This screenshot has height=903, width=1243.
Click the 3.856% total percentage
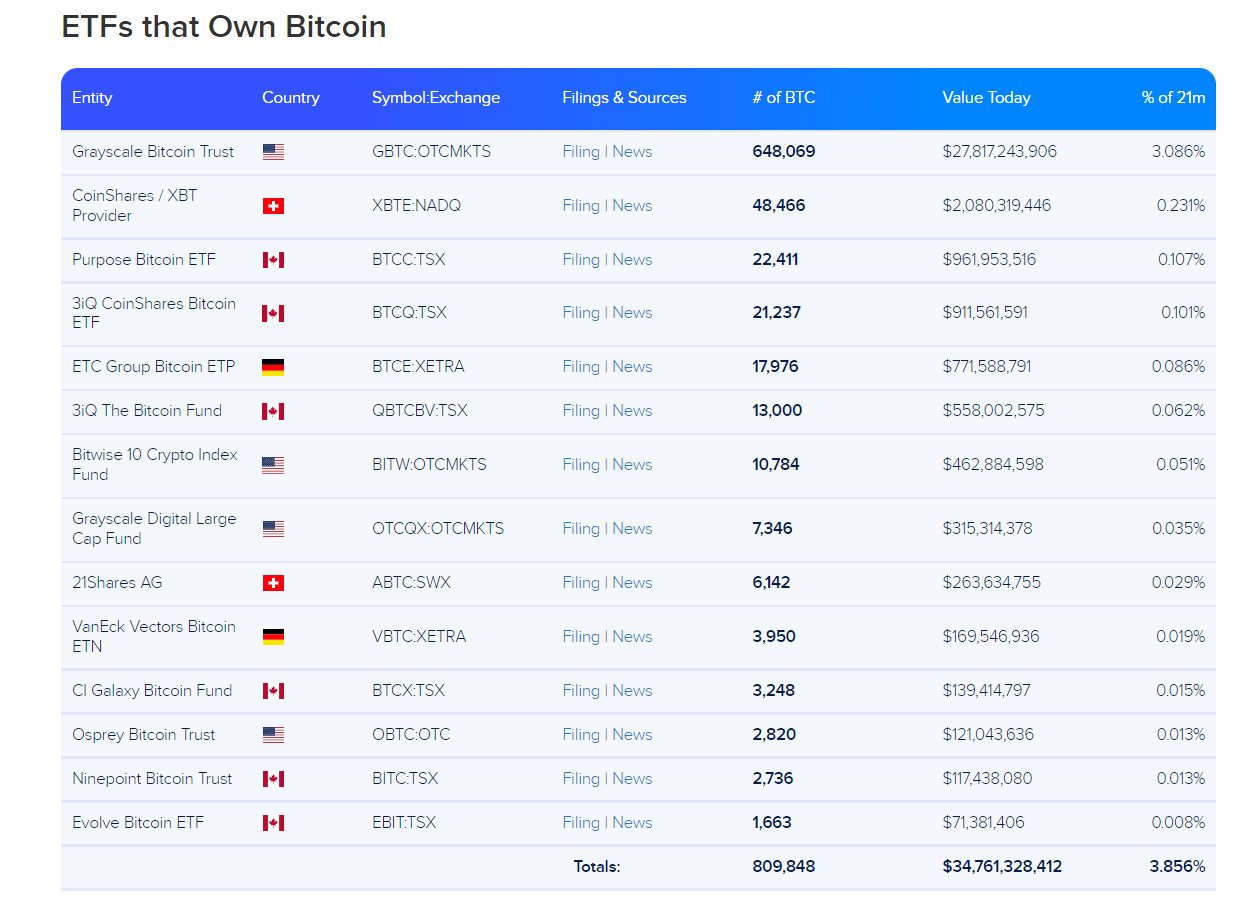pos(1177,867)
